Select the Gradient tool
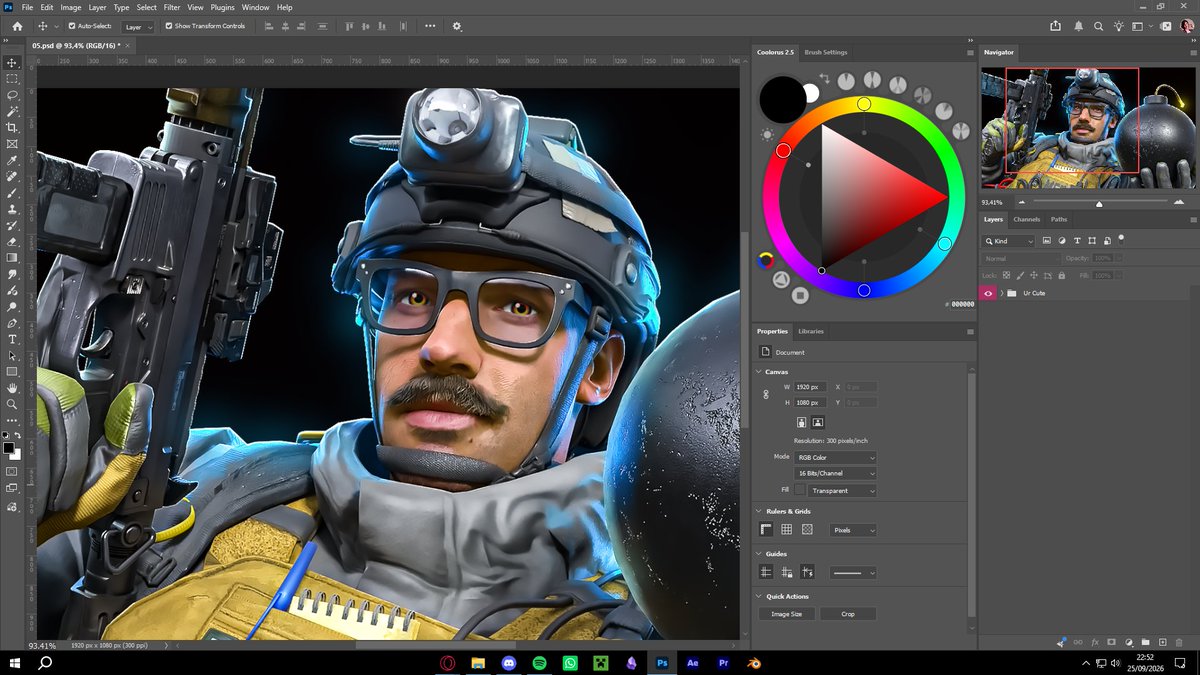The height and width of the screenshot is (675, 1200). (12, 257)
